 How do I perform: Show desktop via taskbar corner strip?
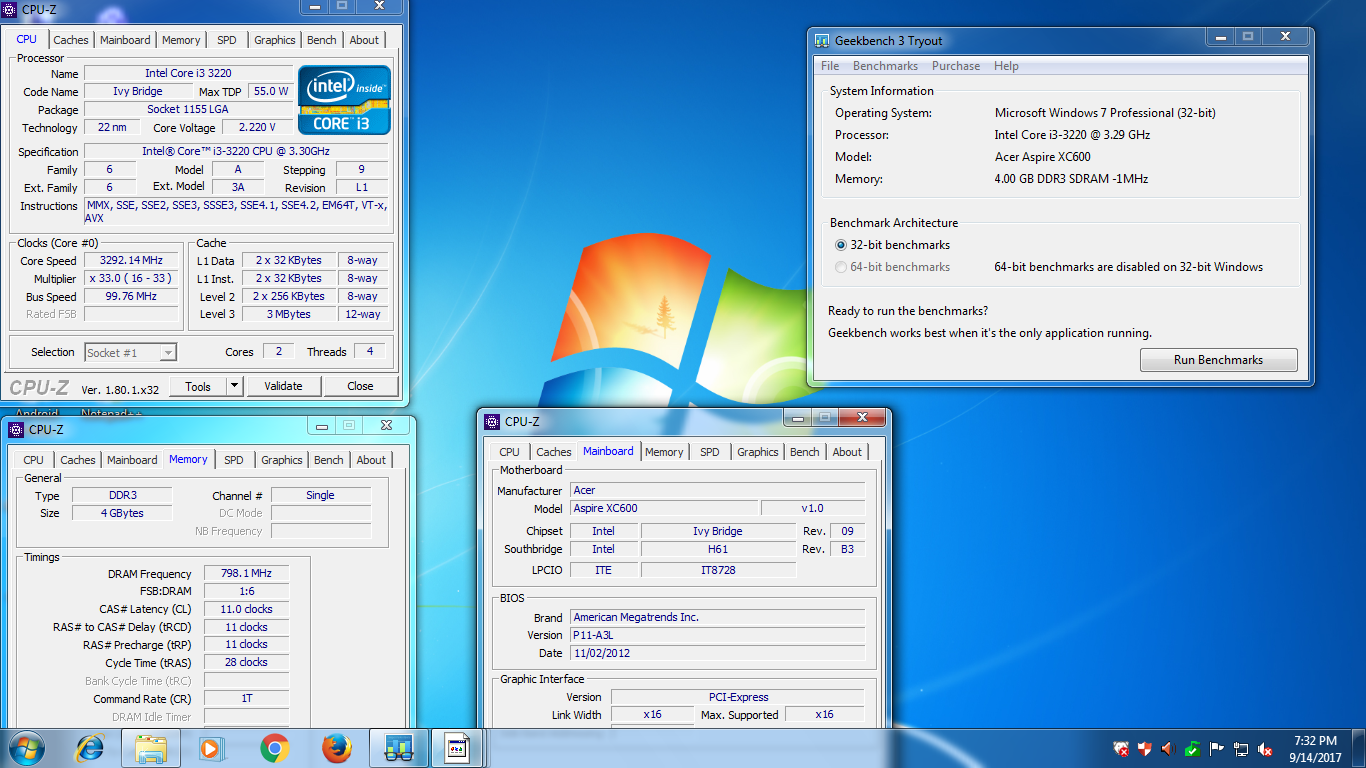[1359, 748]
